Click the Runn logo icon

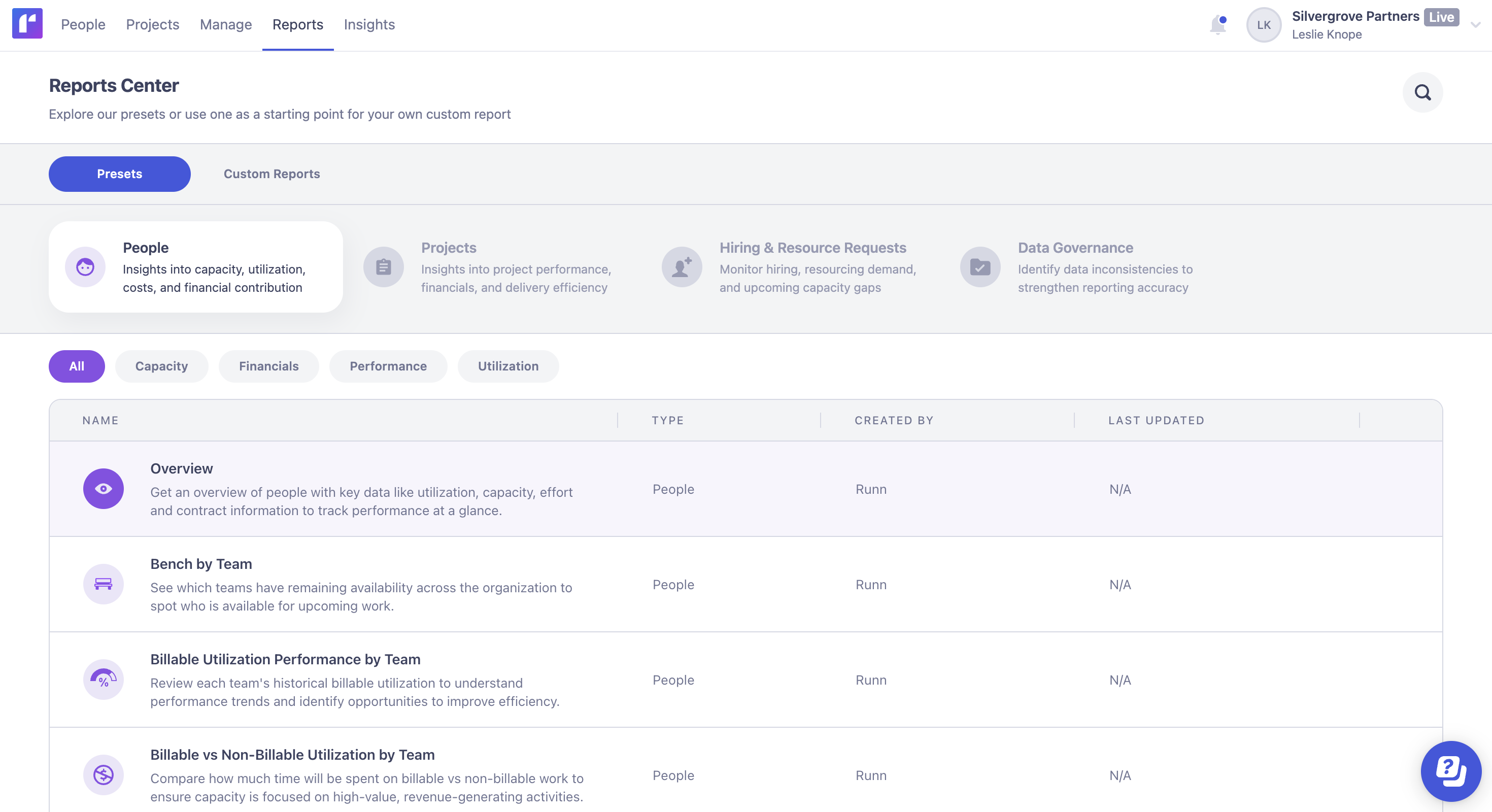27,24
